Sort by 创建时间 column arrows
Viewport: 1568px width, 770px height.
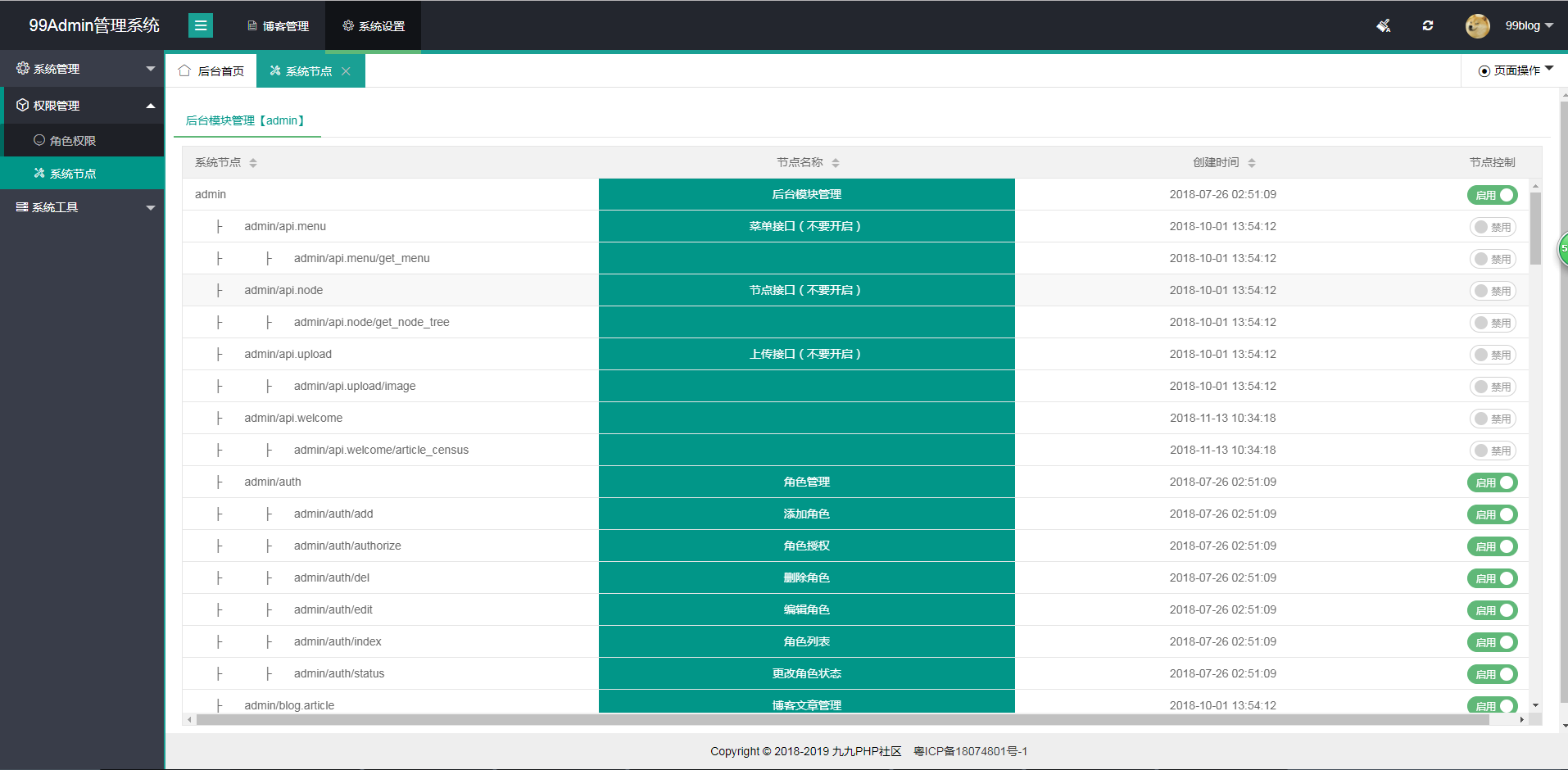1252,163
